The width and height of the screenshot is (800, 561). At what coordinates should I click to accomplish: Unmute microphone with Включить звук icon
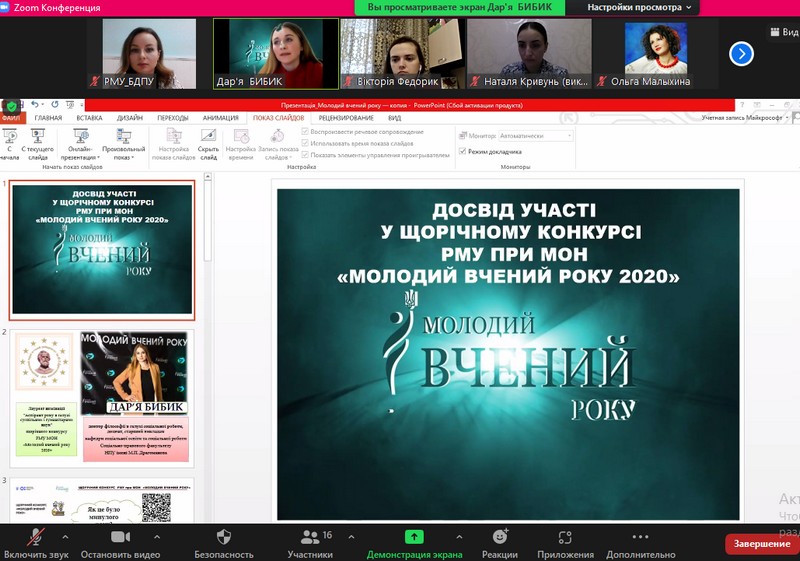click(36, 537)
